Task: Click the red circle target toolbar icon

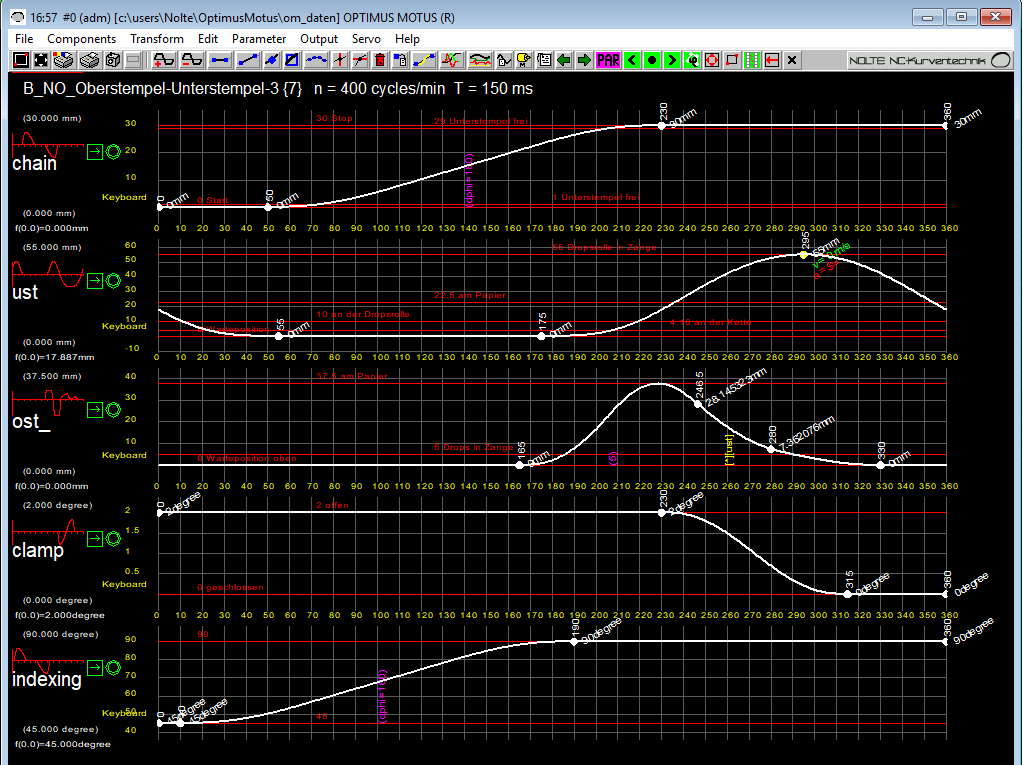Action: tap(712, 60)
